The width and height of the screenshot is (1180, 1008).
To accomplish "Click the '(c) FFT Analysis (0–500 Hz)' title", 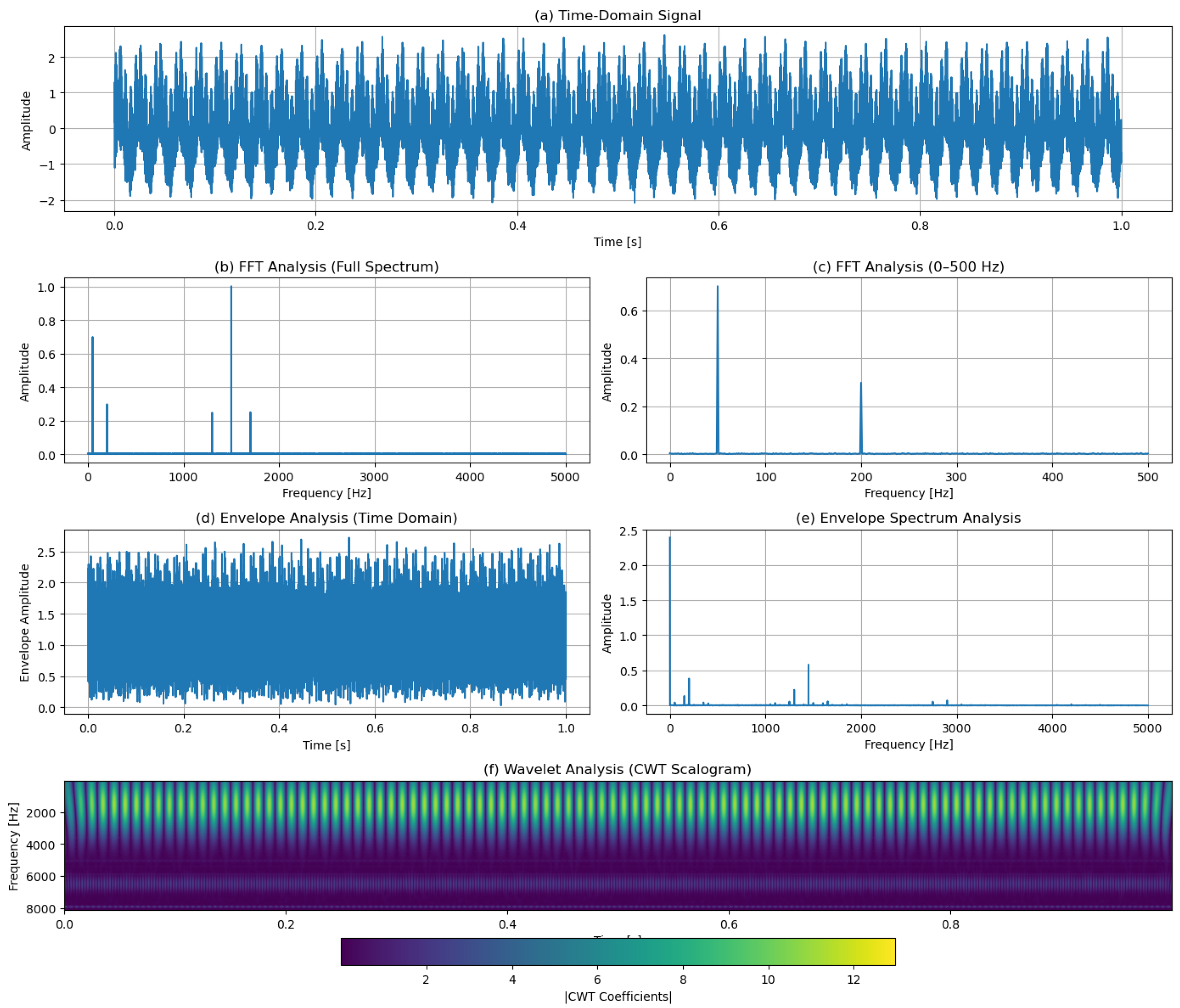I will [908, 267].
